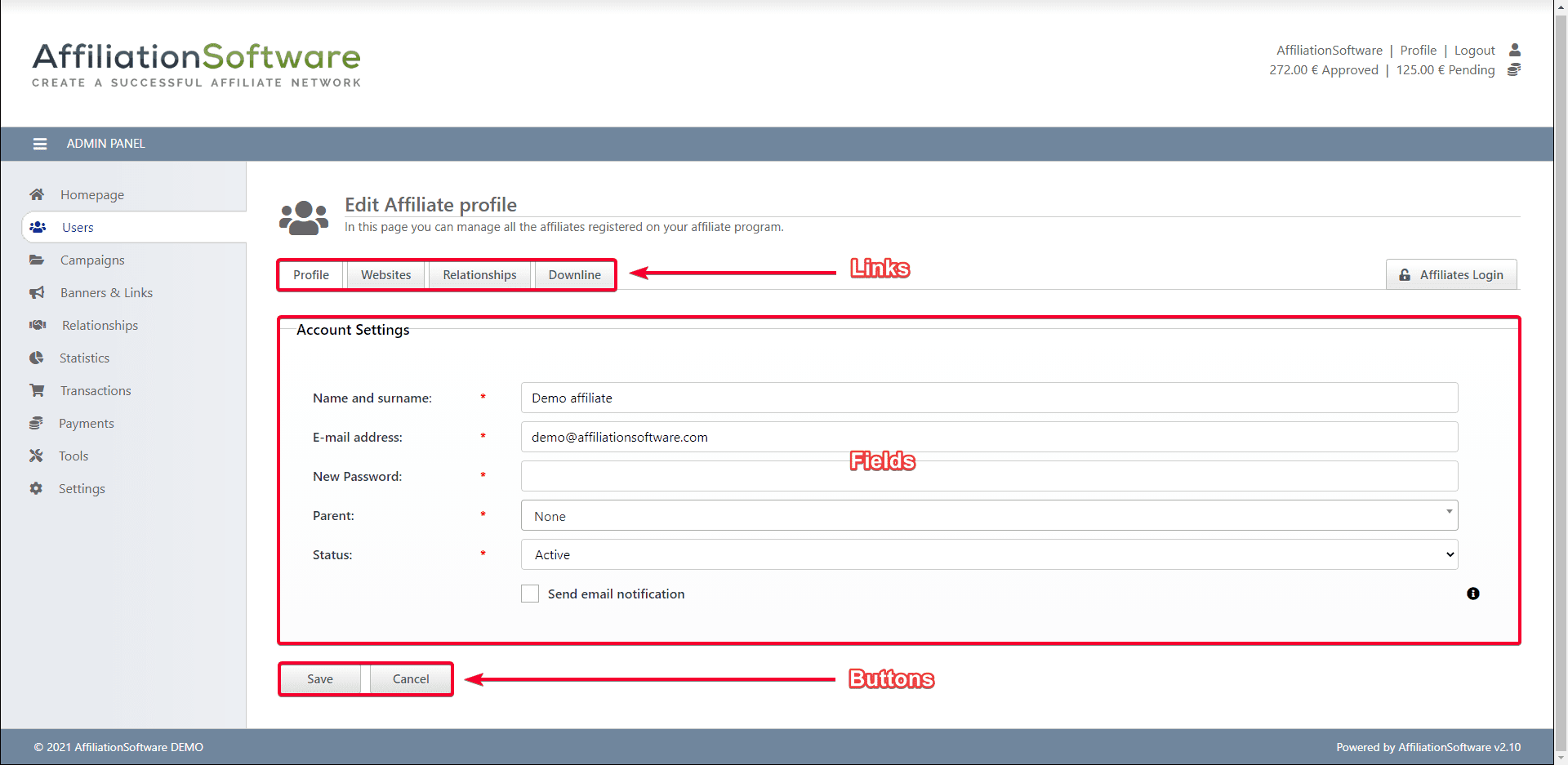Enable the Send email notification checkbox
This screenshot has height=765, width=1568.
click(530, 594)
